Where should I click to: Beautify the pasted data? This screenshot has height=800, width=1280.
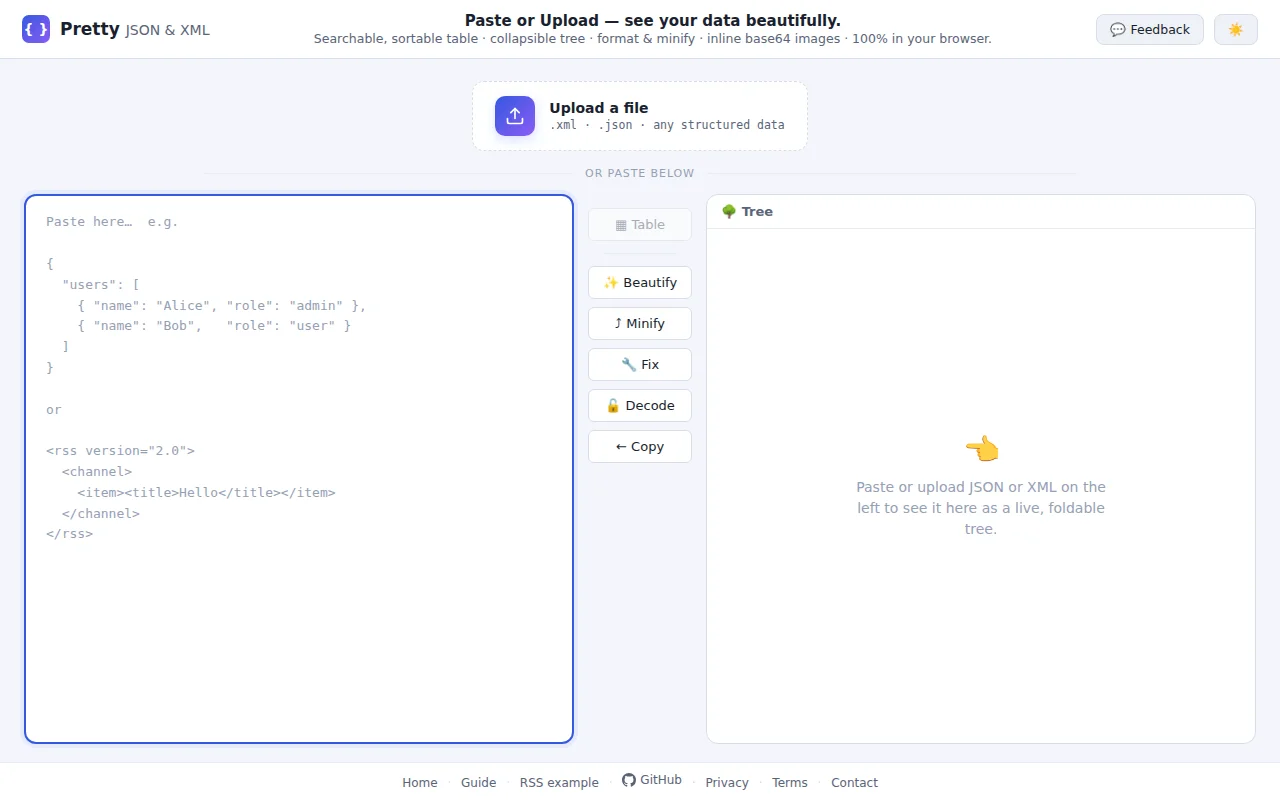[640, 283]
